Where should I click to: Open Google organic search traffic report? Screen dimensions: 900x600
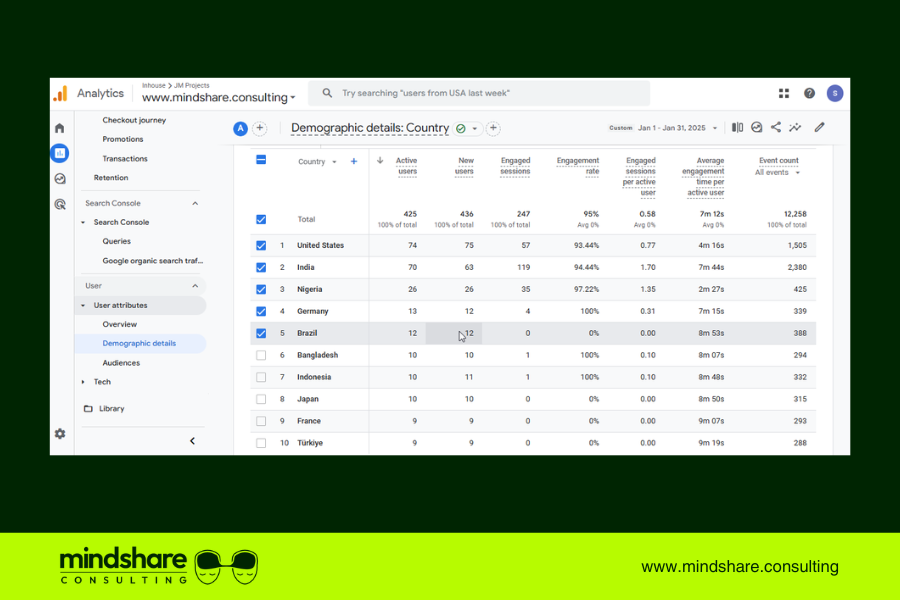[x=153, y=261]
